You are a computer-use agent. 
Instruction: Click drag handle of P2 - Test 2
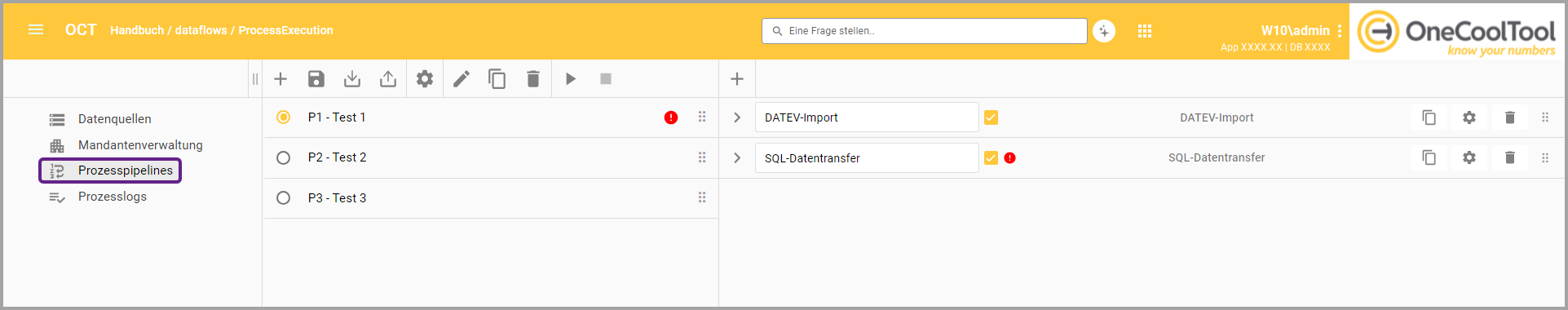pos(702,157)
